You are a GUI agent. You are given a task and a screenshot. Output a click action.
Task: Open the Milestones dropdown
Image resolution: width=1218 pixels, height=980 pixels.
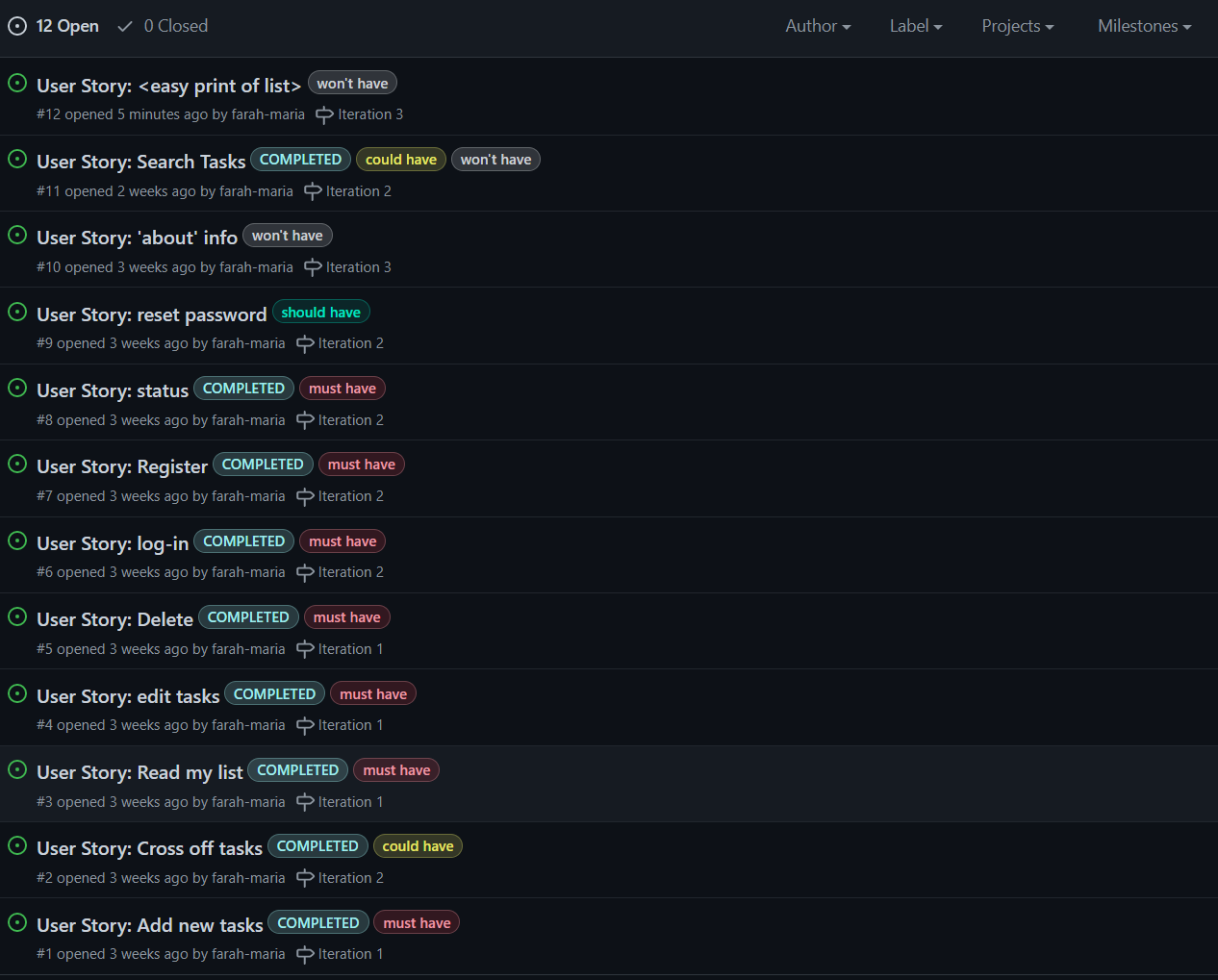coord(1143,26)
